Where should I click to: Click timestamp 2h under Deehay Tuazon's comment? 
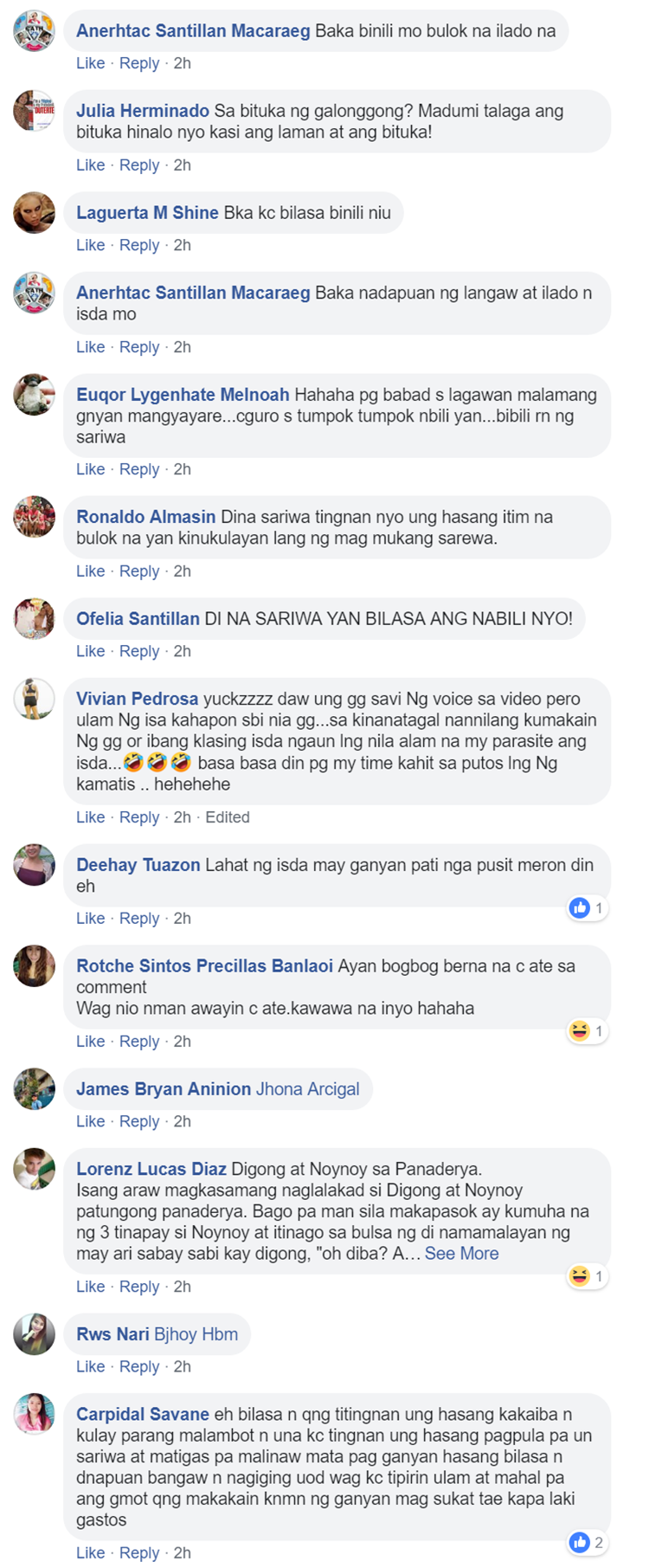tap(182, 919)
